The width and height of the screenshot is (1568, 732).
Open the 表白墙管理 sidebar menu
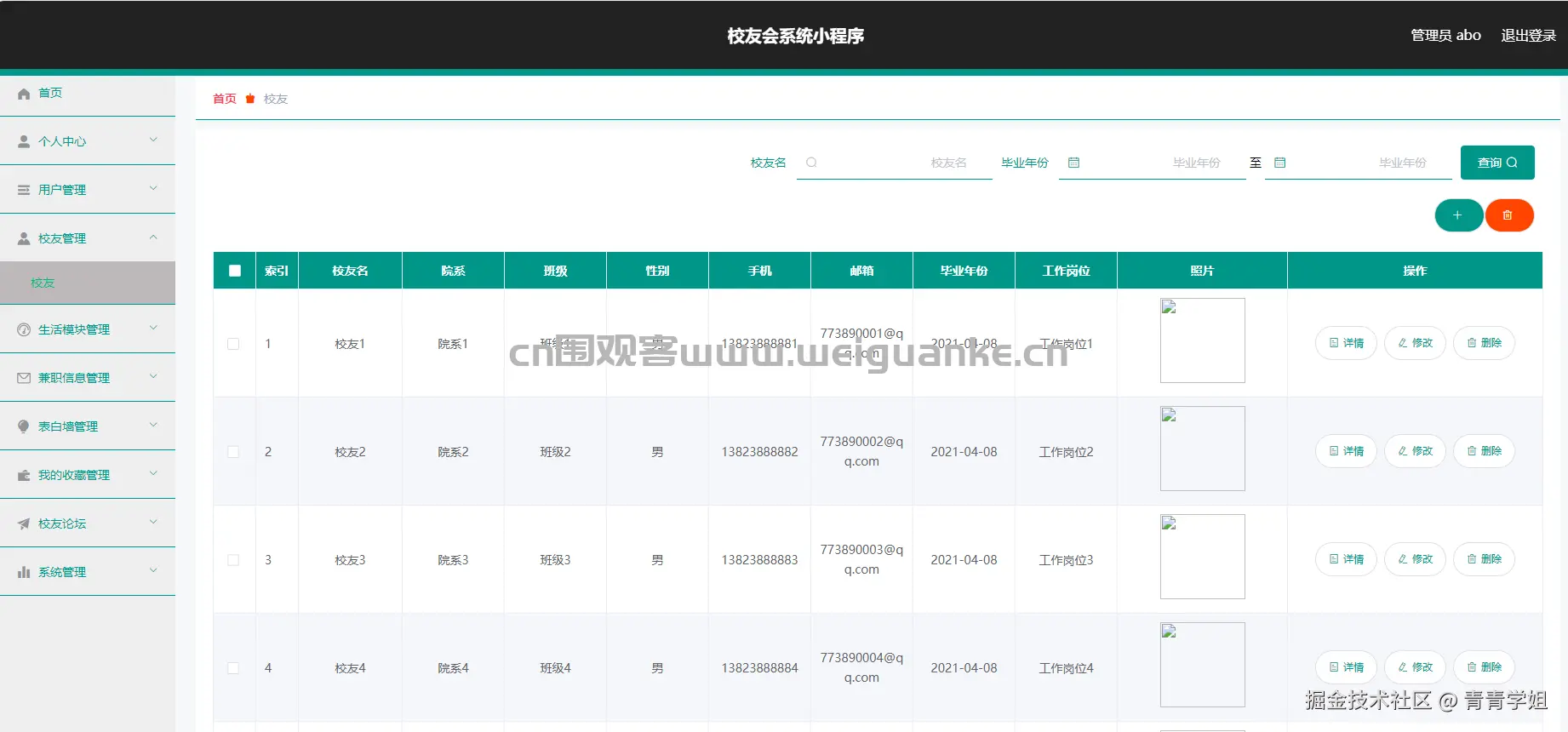88,426
